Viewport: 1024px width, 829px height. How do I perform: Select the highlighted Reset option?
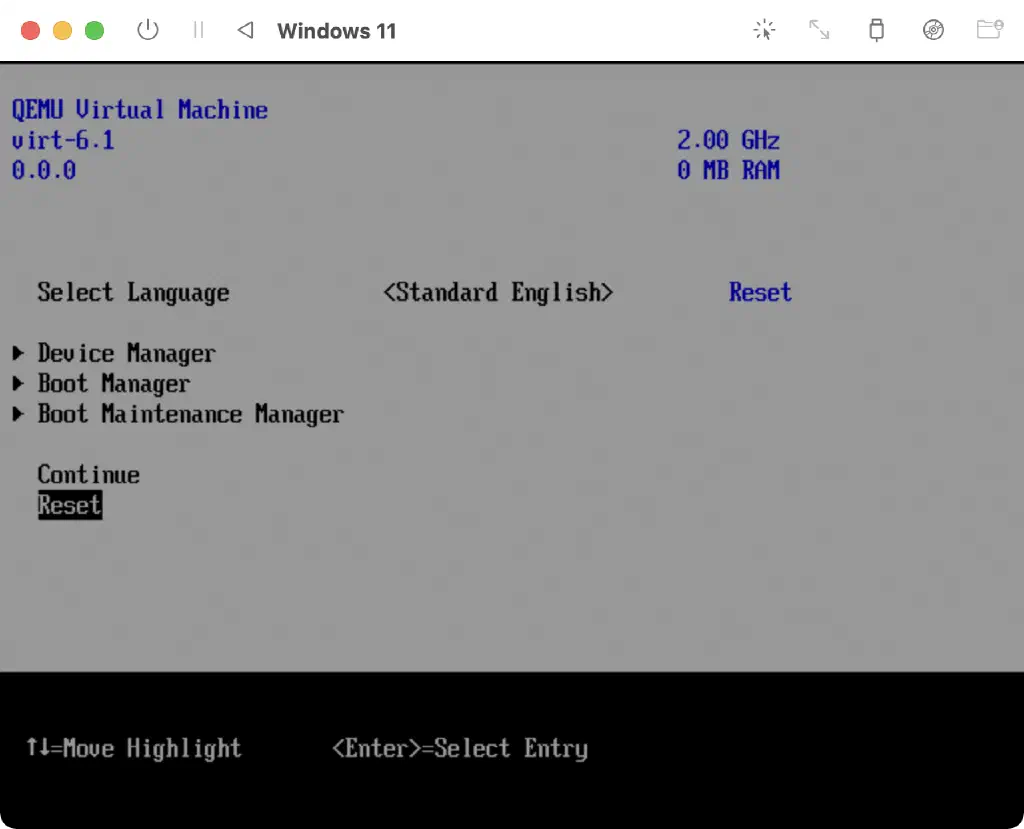point(69,505)
